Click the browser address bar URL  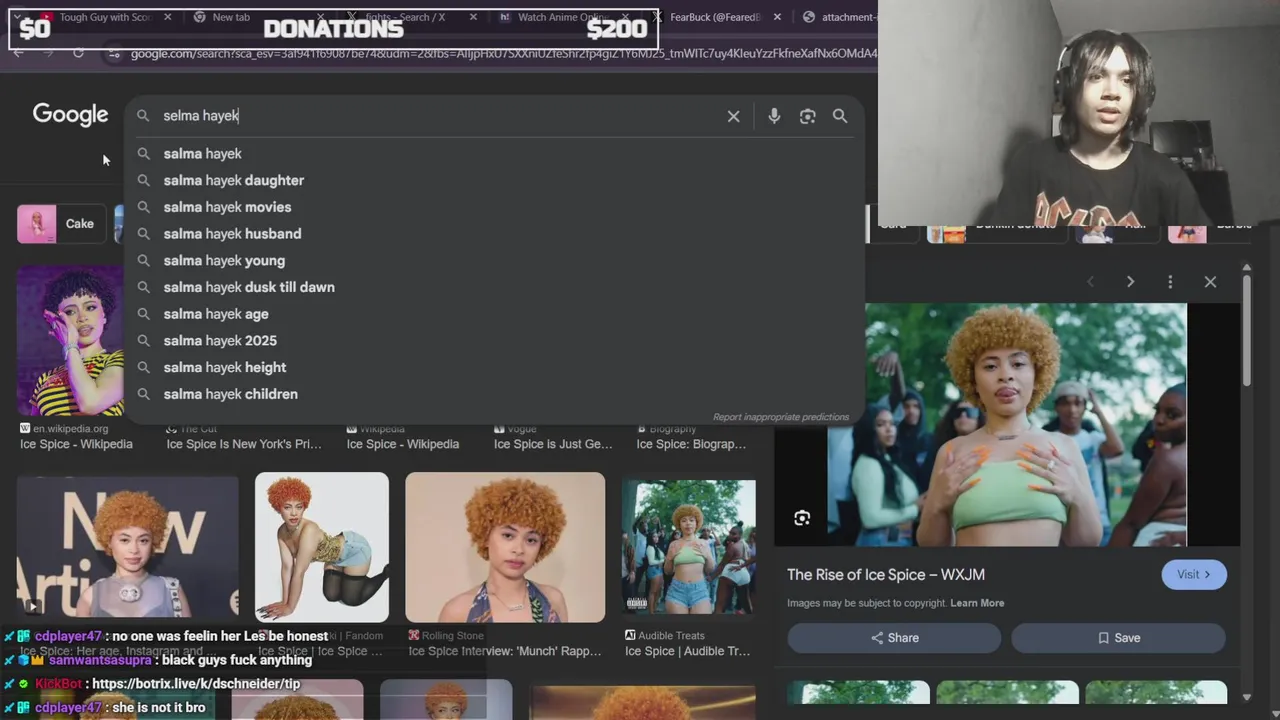(x=503, y=53)
